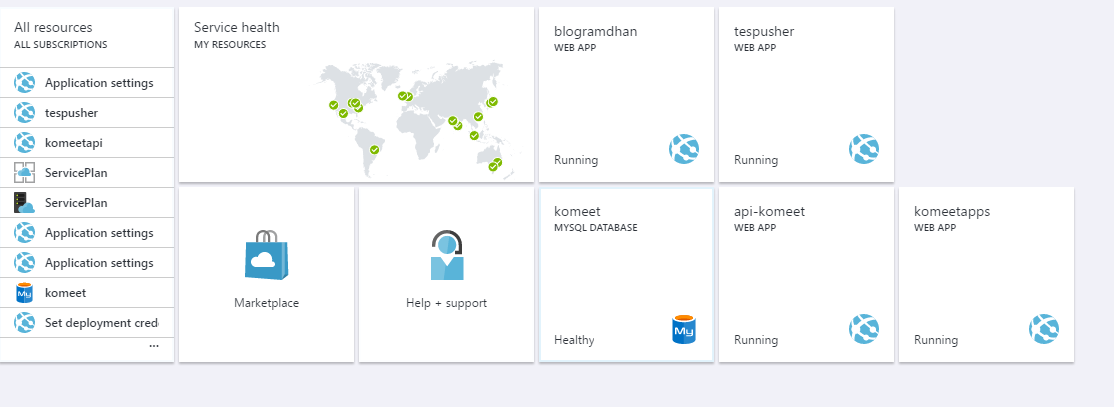Open the Marketplace label
This screenshot has height=407, width=1114.
coord(266,303)
